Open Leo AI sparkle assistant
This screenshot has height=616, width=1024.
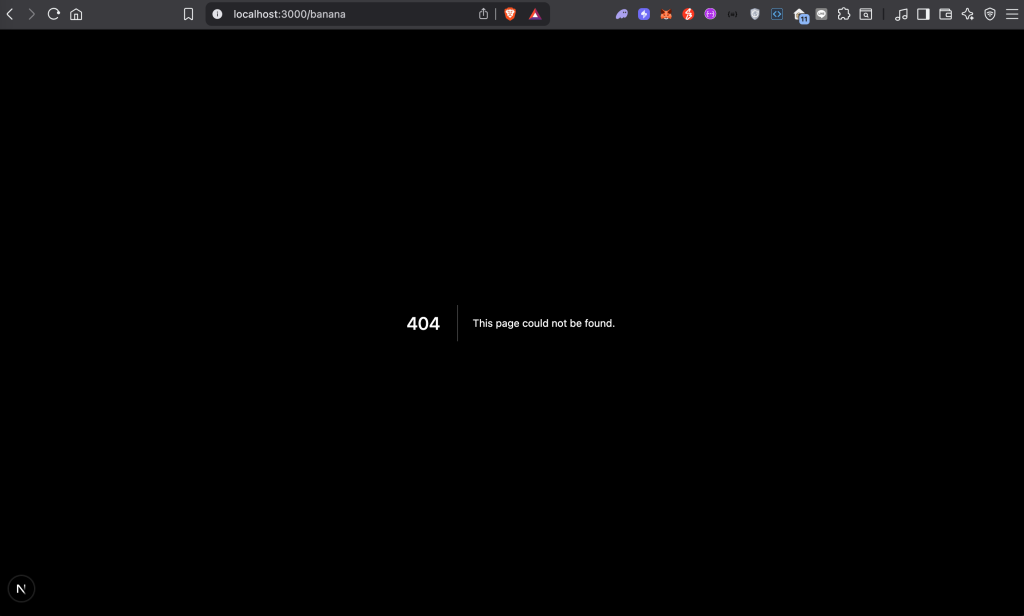[x=968, y=14]
